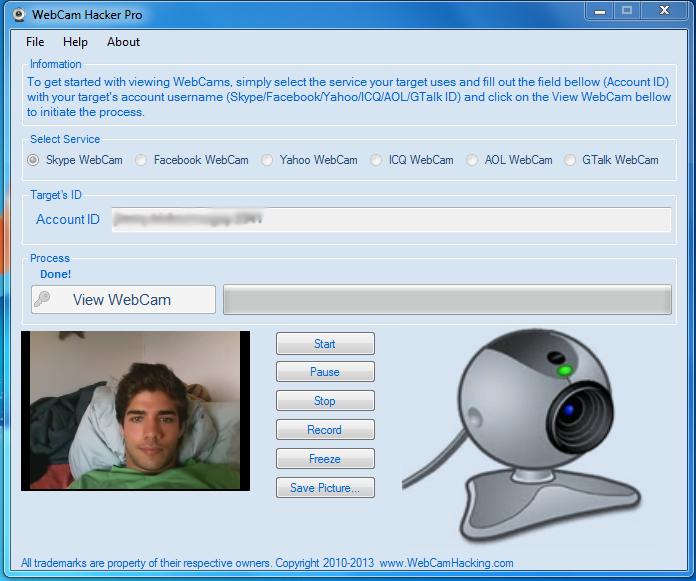Click the Start button

point(325,344)
